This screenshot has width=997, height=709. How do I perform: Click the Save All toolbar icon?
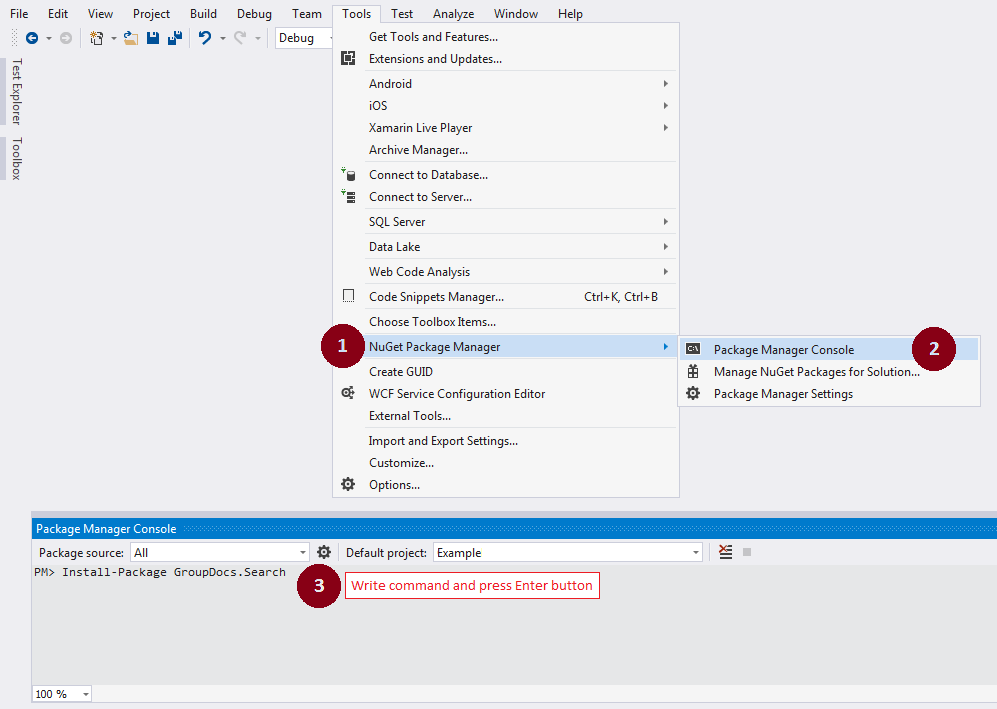click(174, 38)
